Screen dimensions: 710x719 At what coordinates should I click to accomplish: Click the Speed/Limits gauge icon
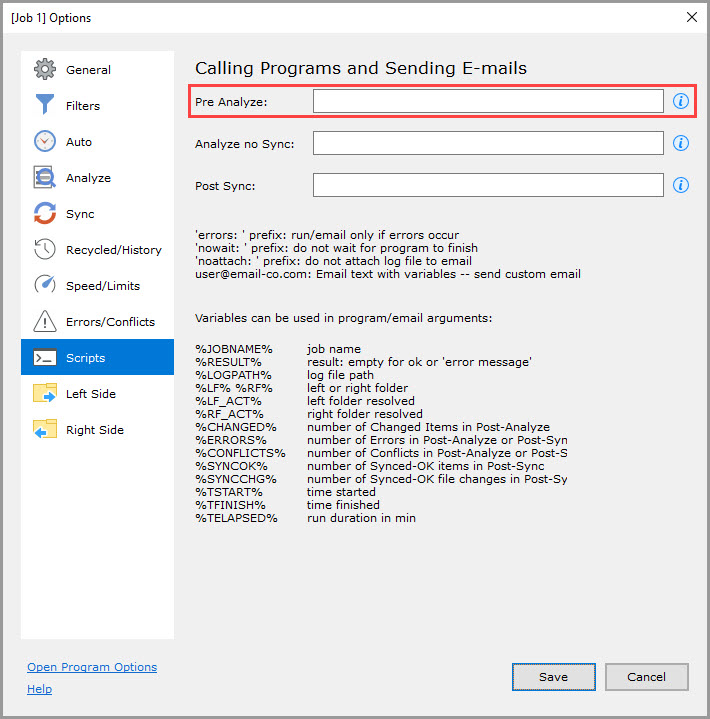[45, 286]
